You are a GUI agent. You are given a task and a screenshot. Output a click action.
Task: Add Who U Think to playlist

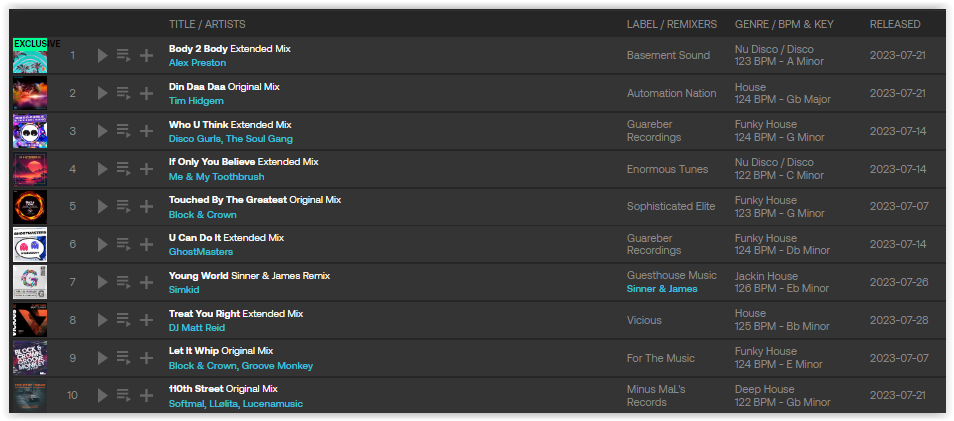[147, 131]
